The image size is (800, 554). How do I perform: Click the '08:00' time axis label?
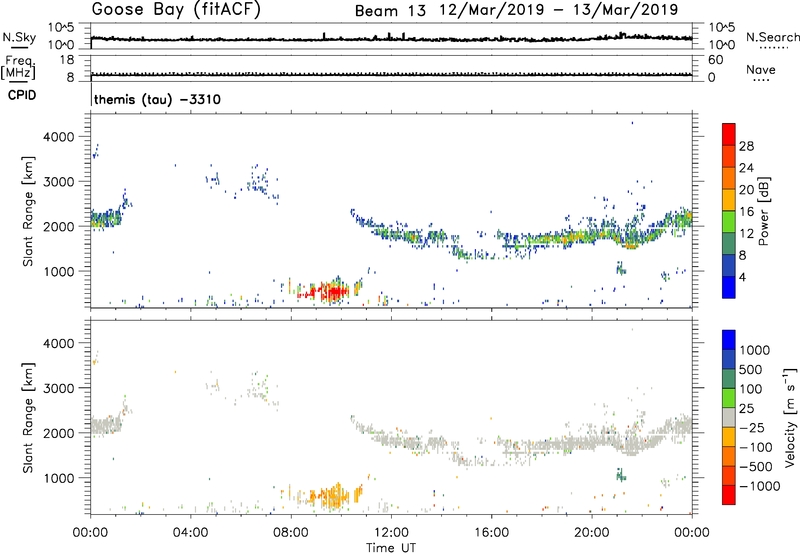[x=291, y=533]
